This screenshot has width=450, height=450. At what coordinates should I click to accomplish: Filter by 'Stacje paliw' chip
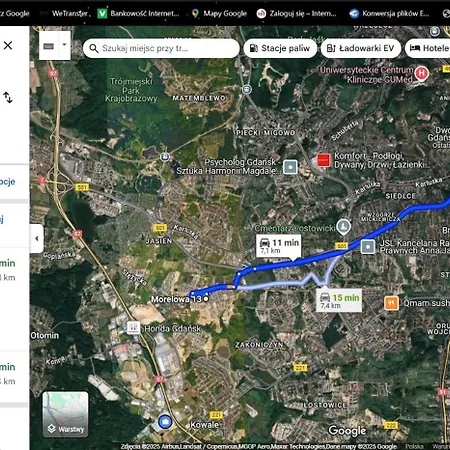[280, 48]
